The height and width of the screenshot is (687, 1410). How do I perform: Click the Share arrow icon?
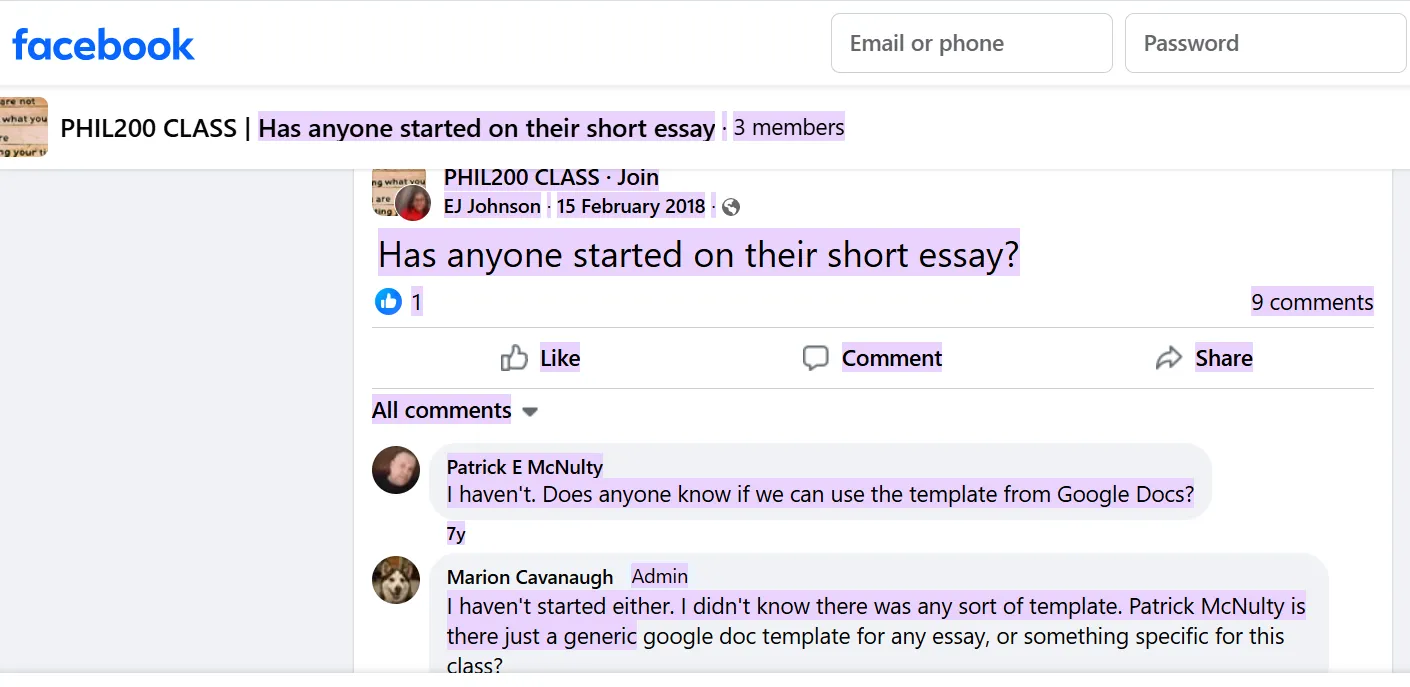[1169, 358]
